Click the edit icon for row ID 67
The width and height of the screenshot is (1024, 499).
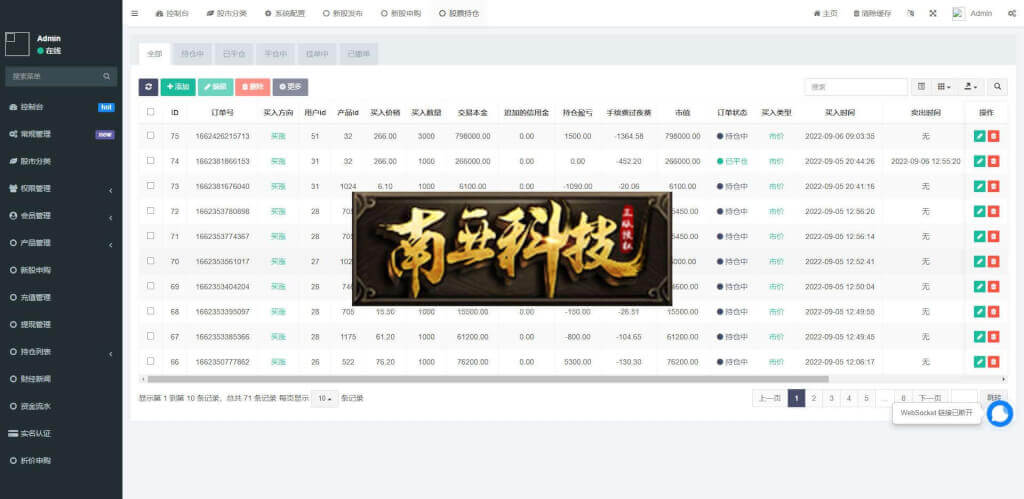point(979,336)
